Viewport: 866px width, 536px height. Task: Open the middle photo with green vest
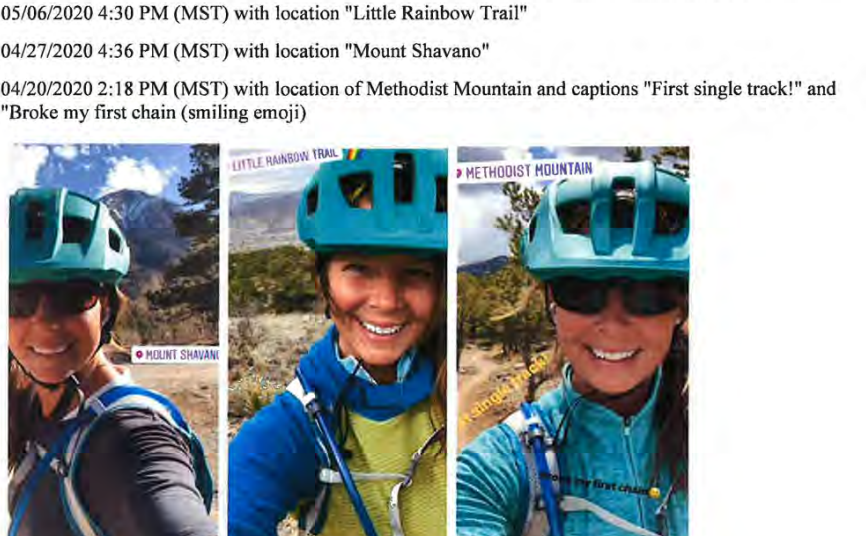[x=337, y=341]
